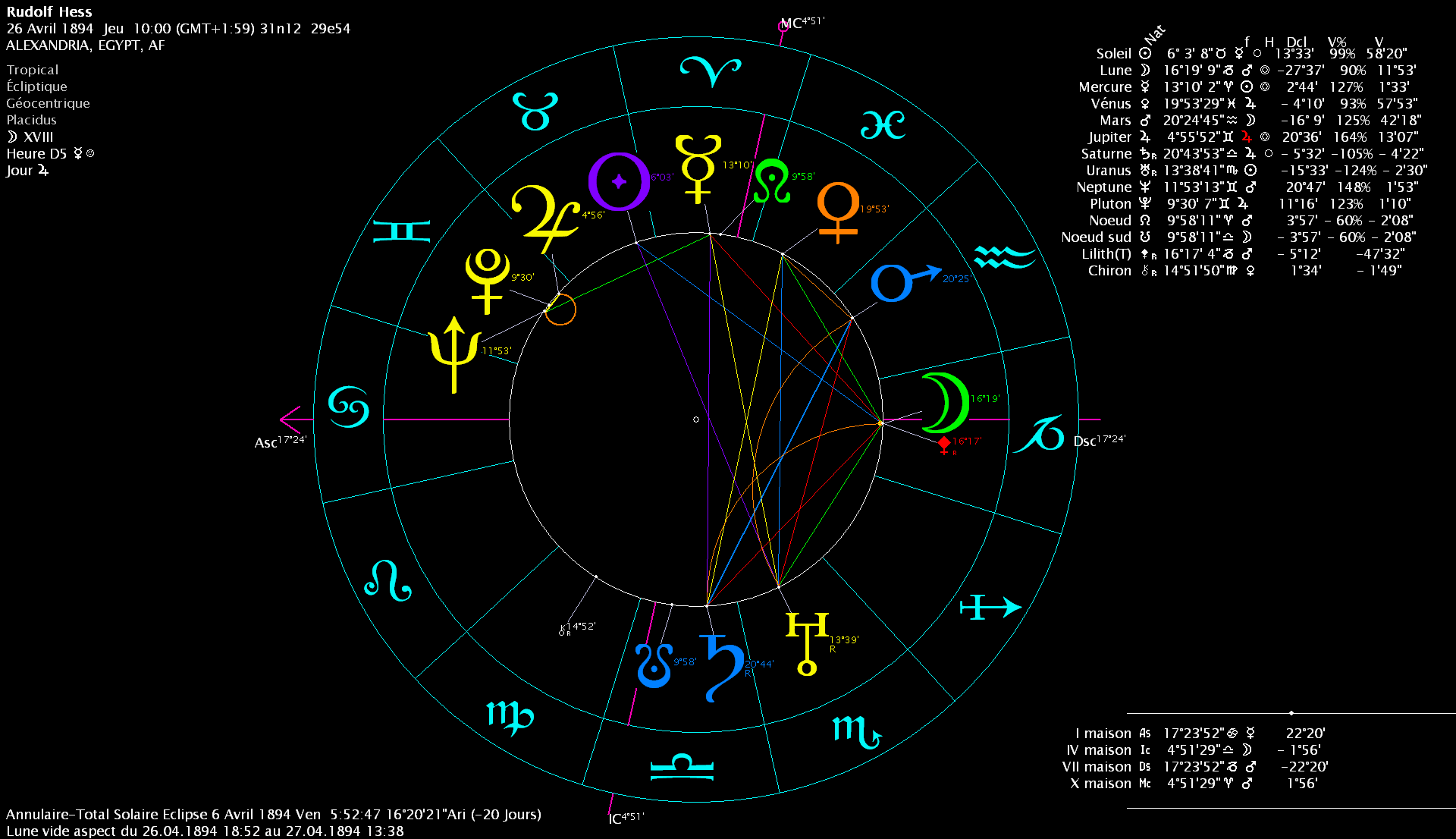Click the Mercure row in the positions table
Image resolution: width=1456 pixels, height=839 pixels.
1244,86
